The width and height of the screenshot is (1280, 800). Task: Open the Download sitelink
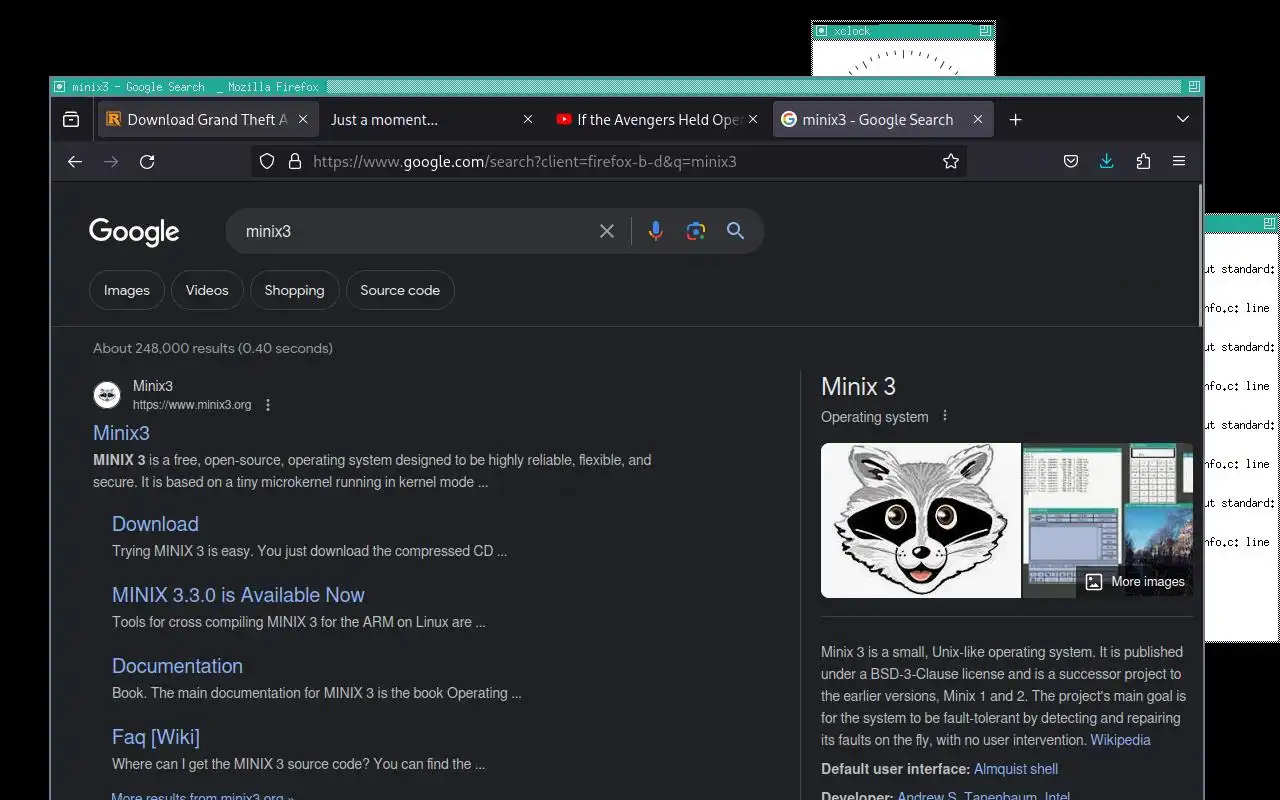click(155, 524)
